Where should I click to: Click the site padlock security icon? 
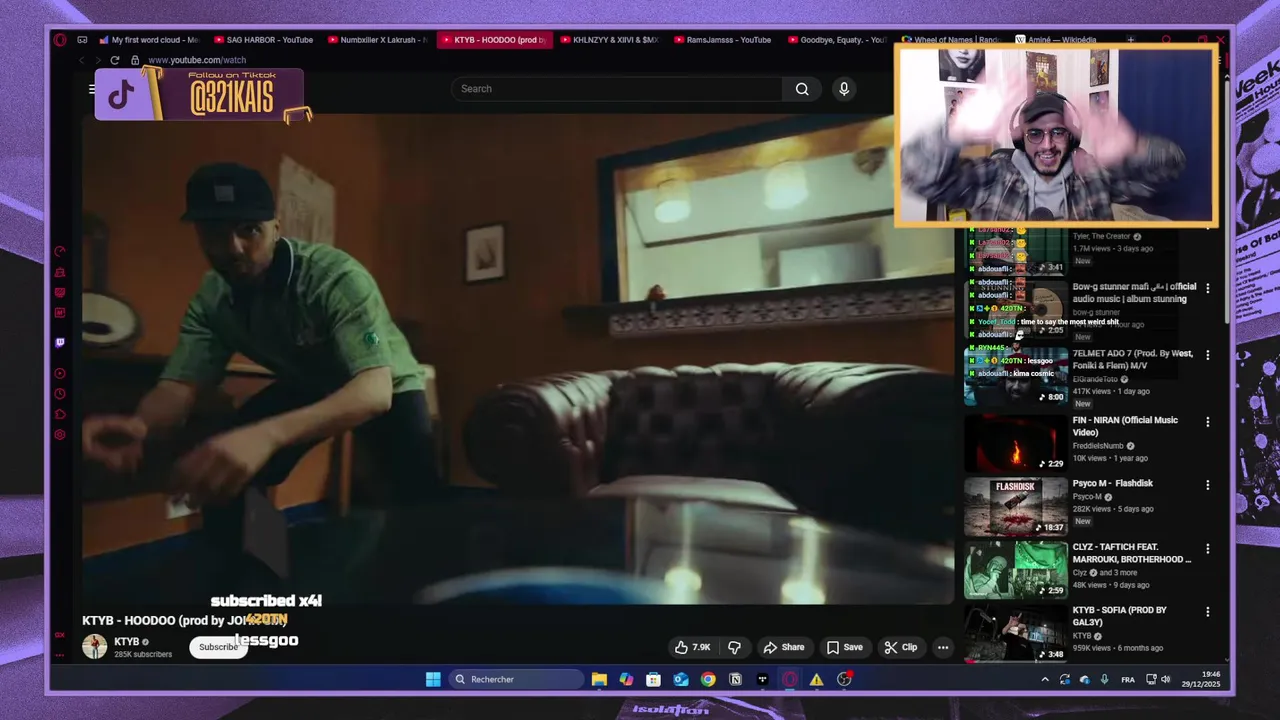(x=135, y=60)
